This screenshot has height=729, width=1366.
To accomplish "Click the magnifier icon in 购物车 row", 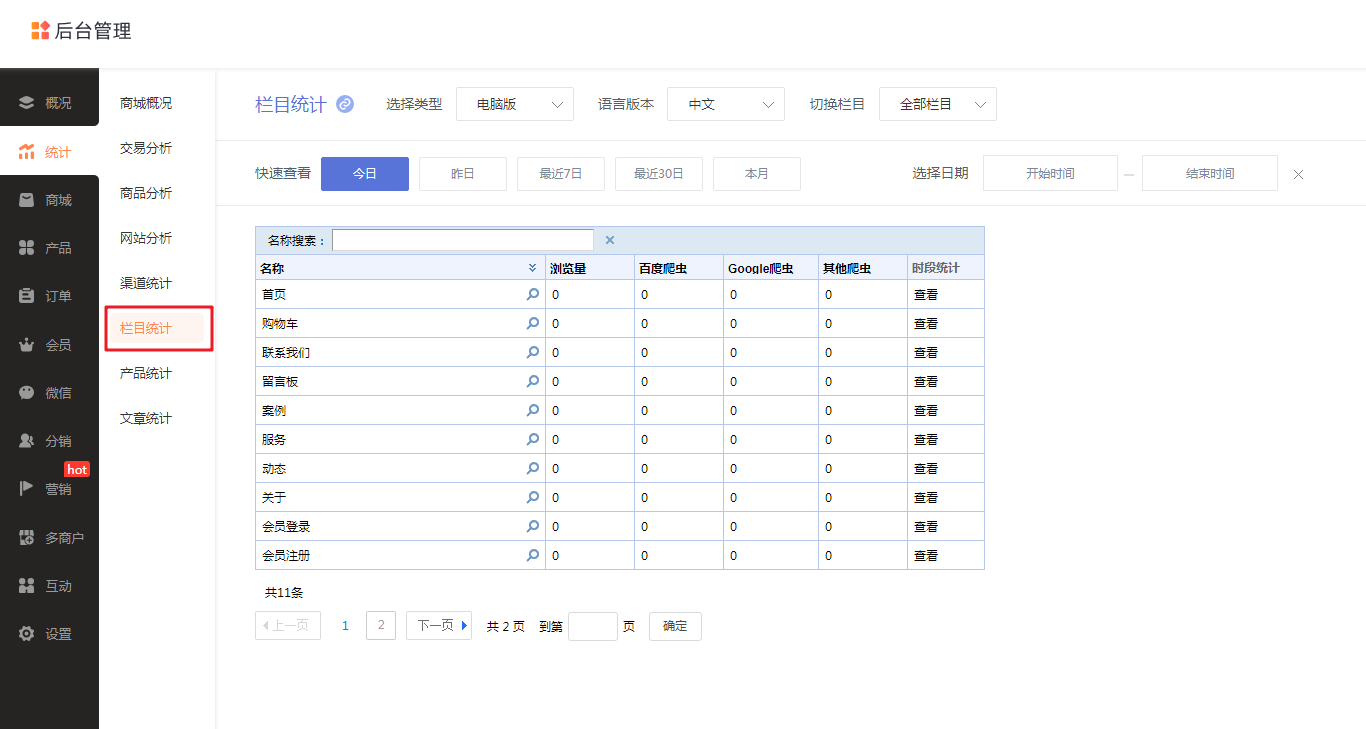I will [x=533, y=323].
